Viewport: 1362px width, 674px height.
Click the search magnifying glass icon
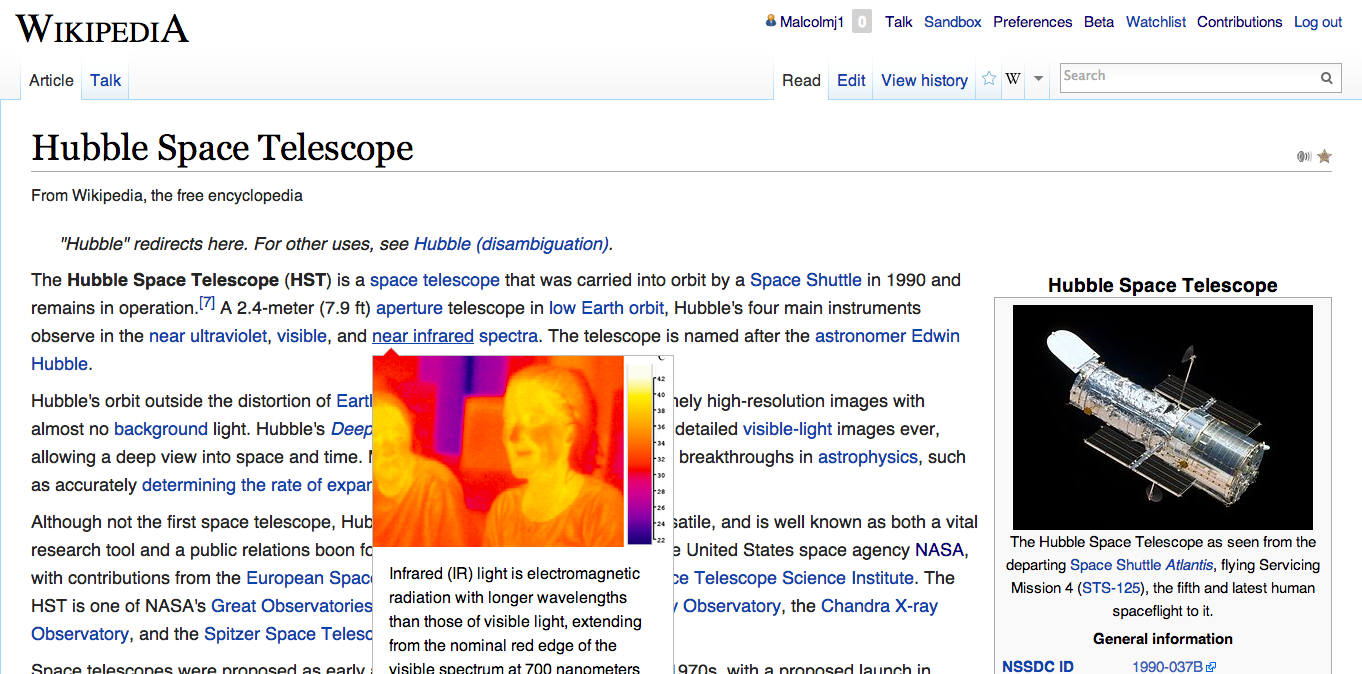1326,77
